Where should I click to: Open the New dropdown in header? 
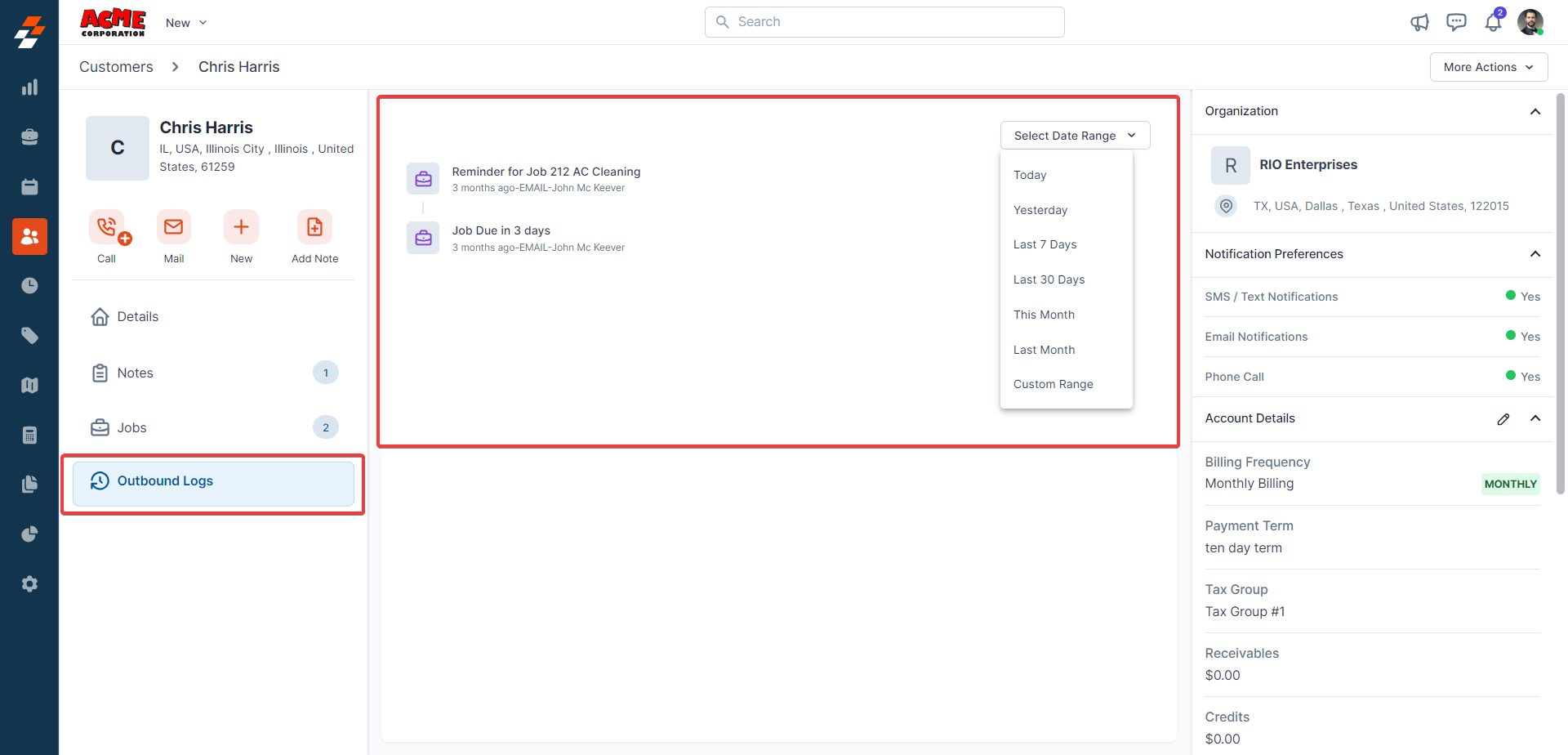point(186,23)
